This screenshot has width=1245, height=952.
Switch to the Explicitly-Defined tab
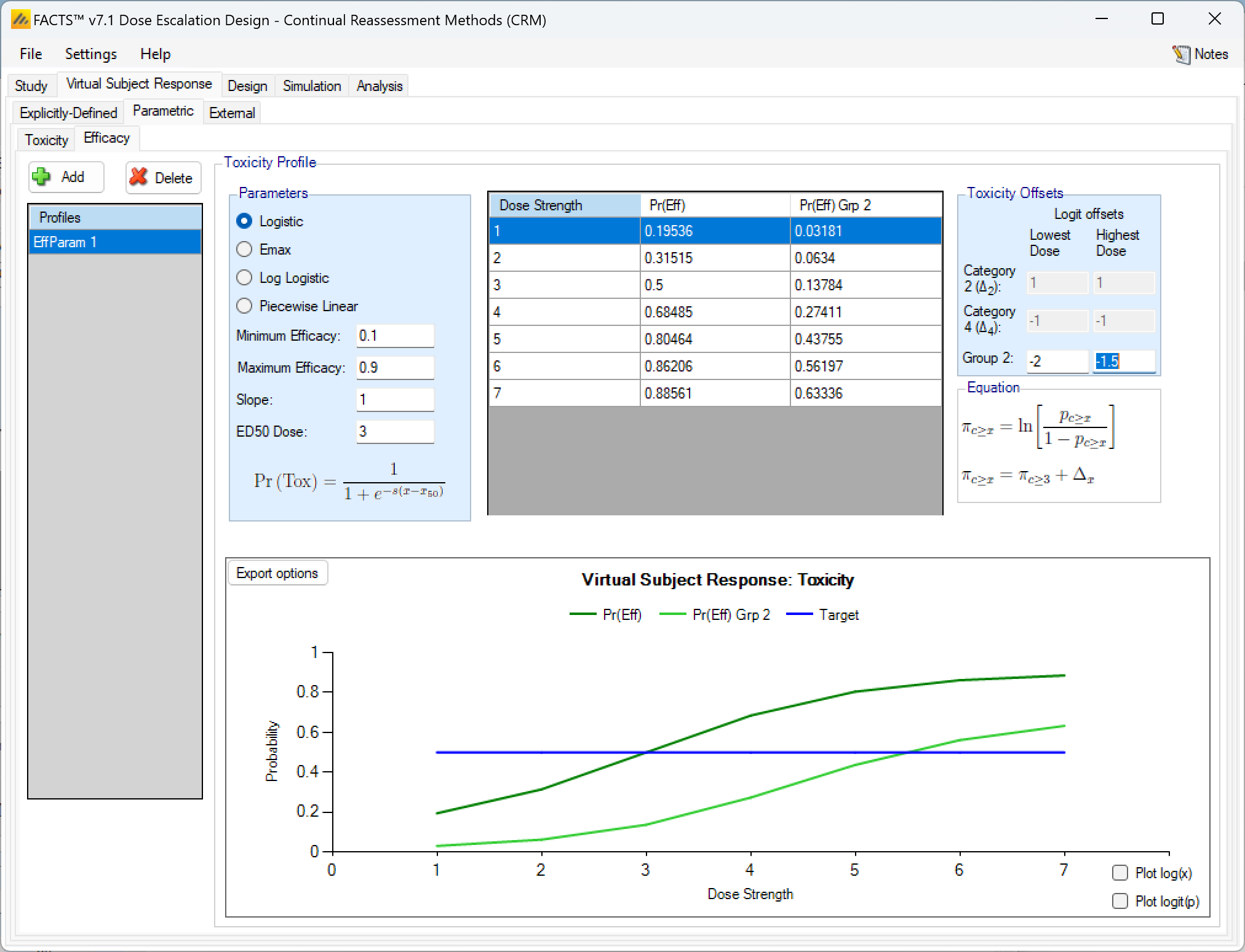(68, 113)
